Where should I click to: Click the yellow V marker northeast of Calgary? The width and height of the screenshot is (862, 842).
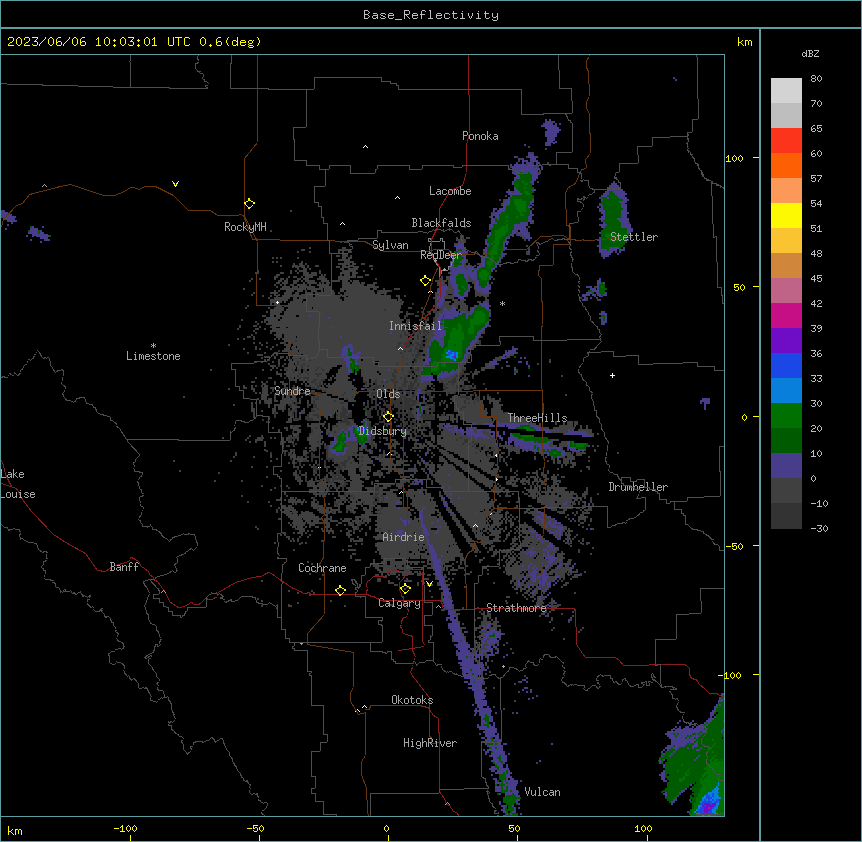[x=429, y=584]
